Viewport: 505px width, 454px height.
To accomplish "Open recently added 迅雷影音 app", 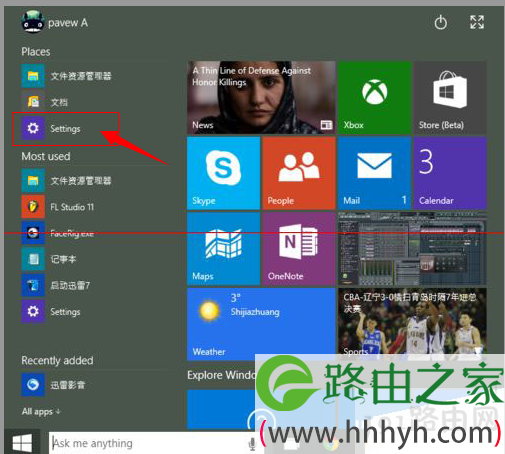I will [53, 385].
